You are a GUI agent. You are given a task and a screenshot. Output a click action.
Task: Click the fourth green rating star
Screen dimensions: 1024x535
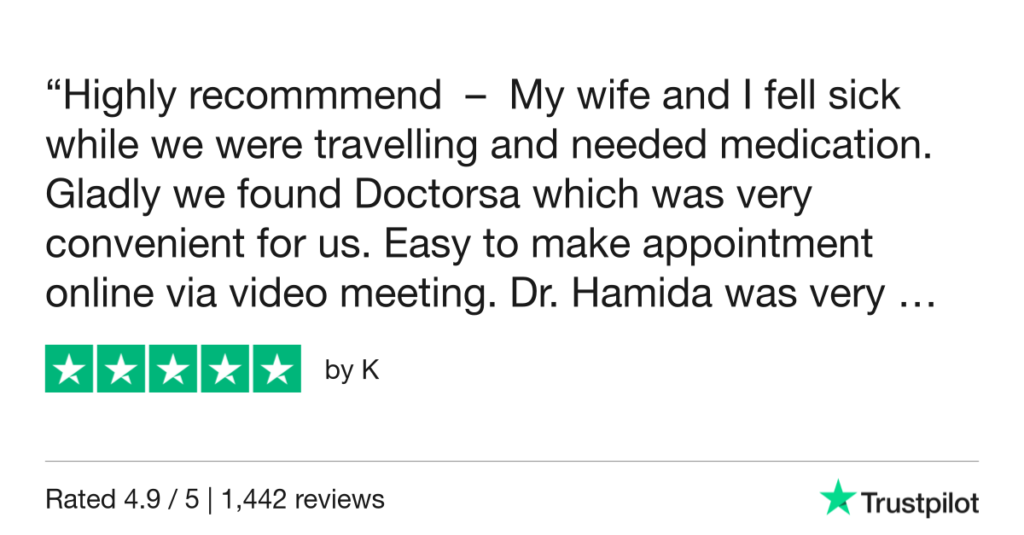224,369
